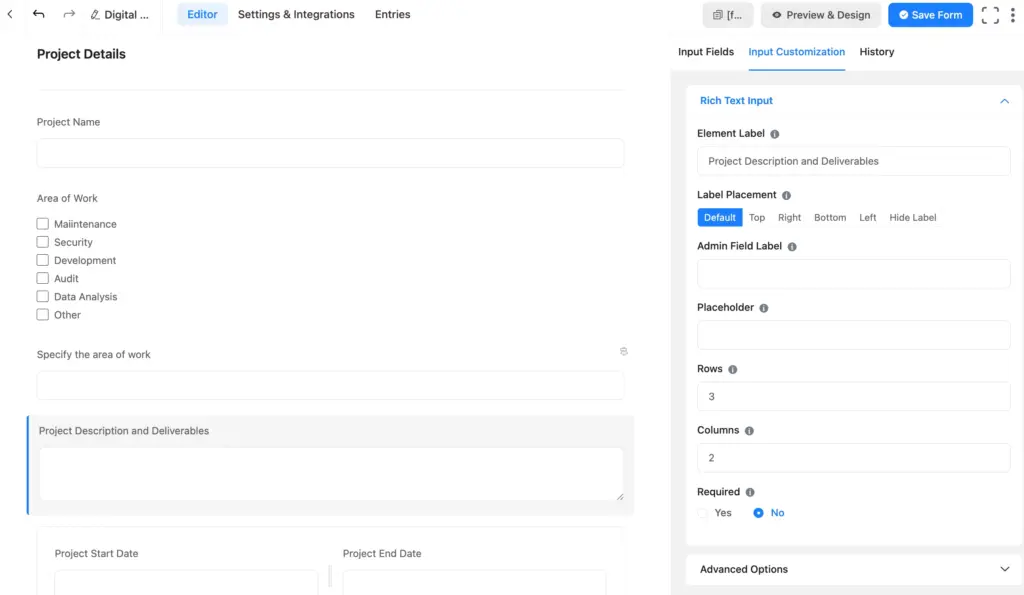Select the Input Customization tab
1024x595 pixels.
point(796,52)
